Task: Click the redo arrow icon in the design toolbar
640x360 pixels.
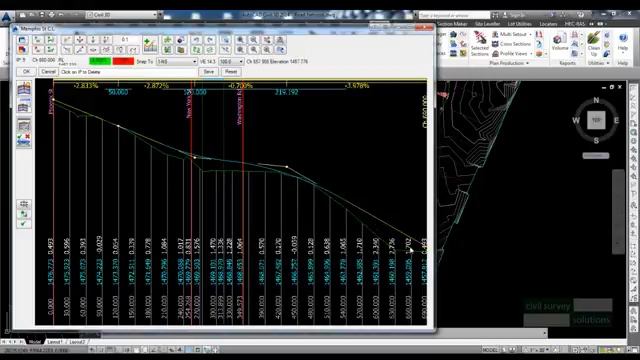Action: tap(210, 40)
